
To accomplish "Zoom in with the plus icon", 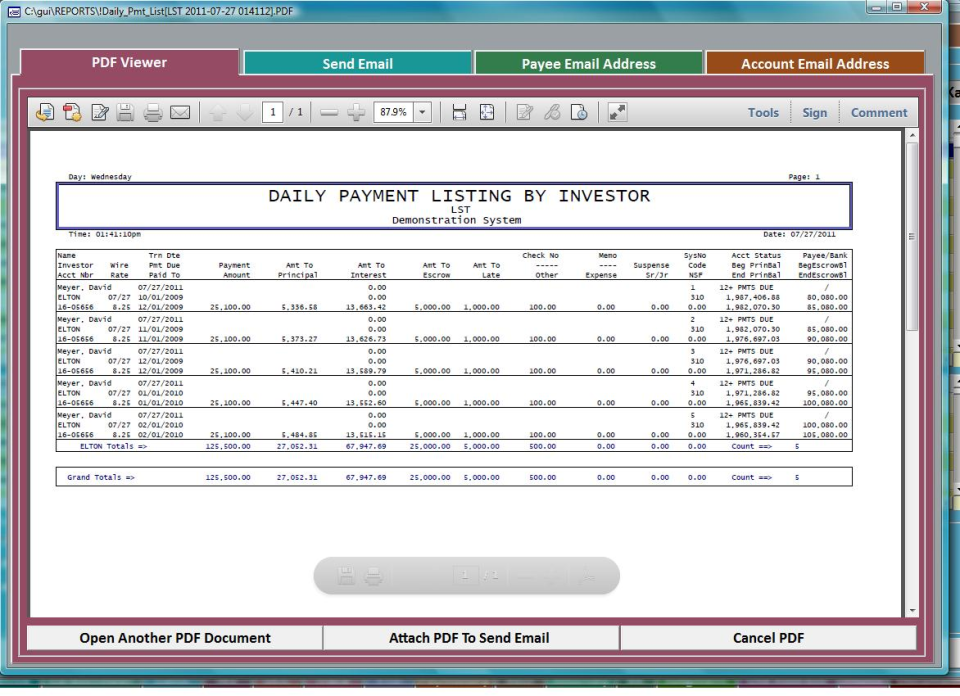I will tap(356, 113).
